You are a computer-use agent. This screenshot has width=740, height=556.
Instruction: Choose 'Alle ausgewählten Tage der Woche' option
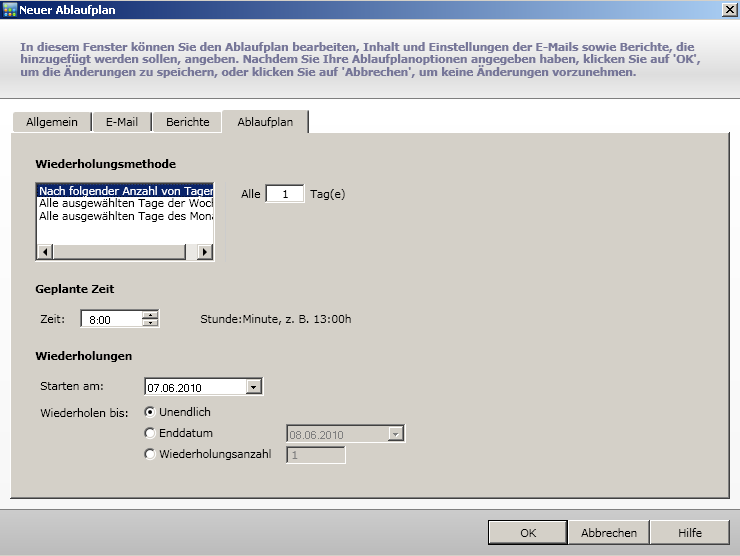pos(126,203)
